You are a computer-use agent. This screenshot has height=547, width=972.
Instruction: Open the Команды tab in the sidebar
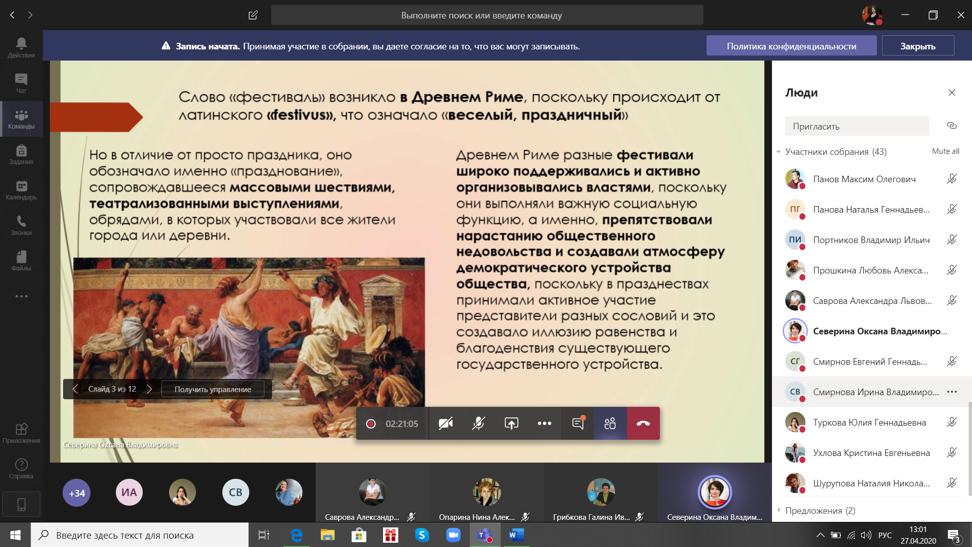click(x=21, y=119)
